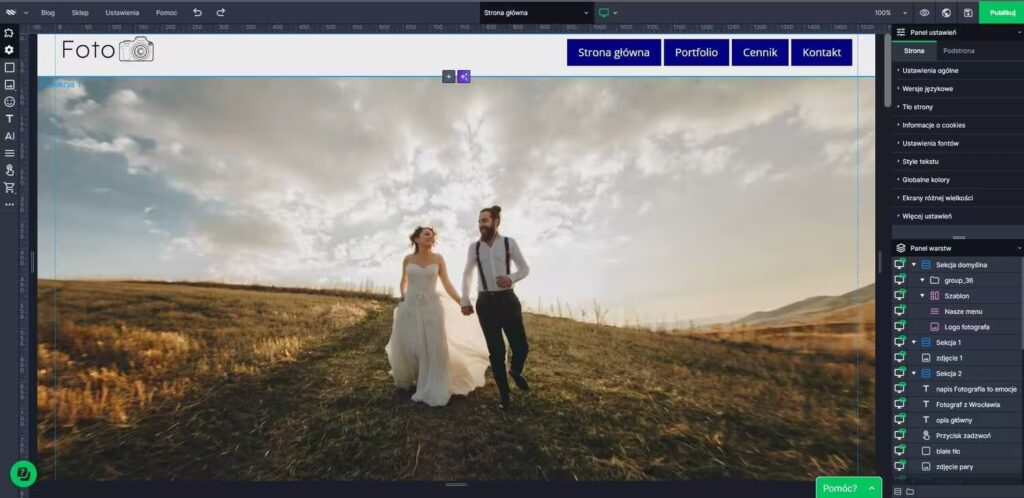
Task: Click the Kontakt navigation button on canvas
Action: pyautogui.click(x=822, y=52)
